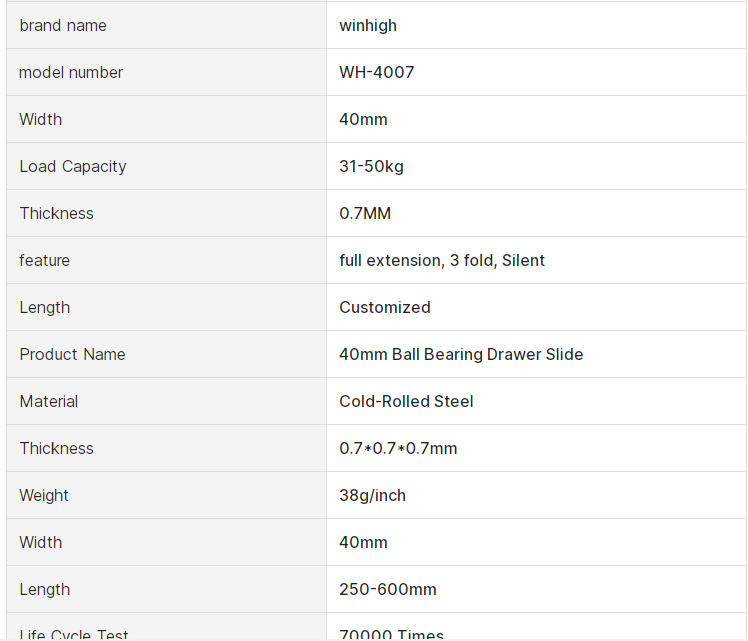
Task: Click the "model number" label cell
Action: 71,72
